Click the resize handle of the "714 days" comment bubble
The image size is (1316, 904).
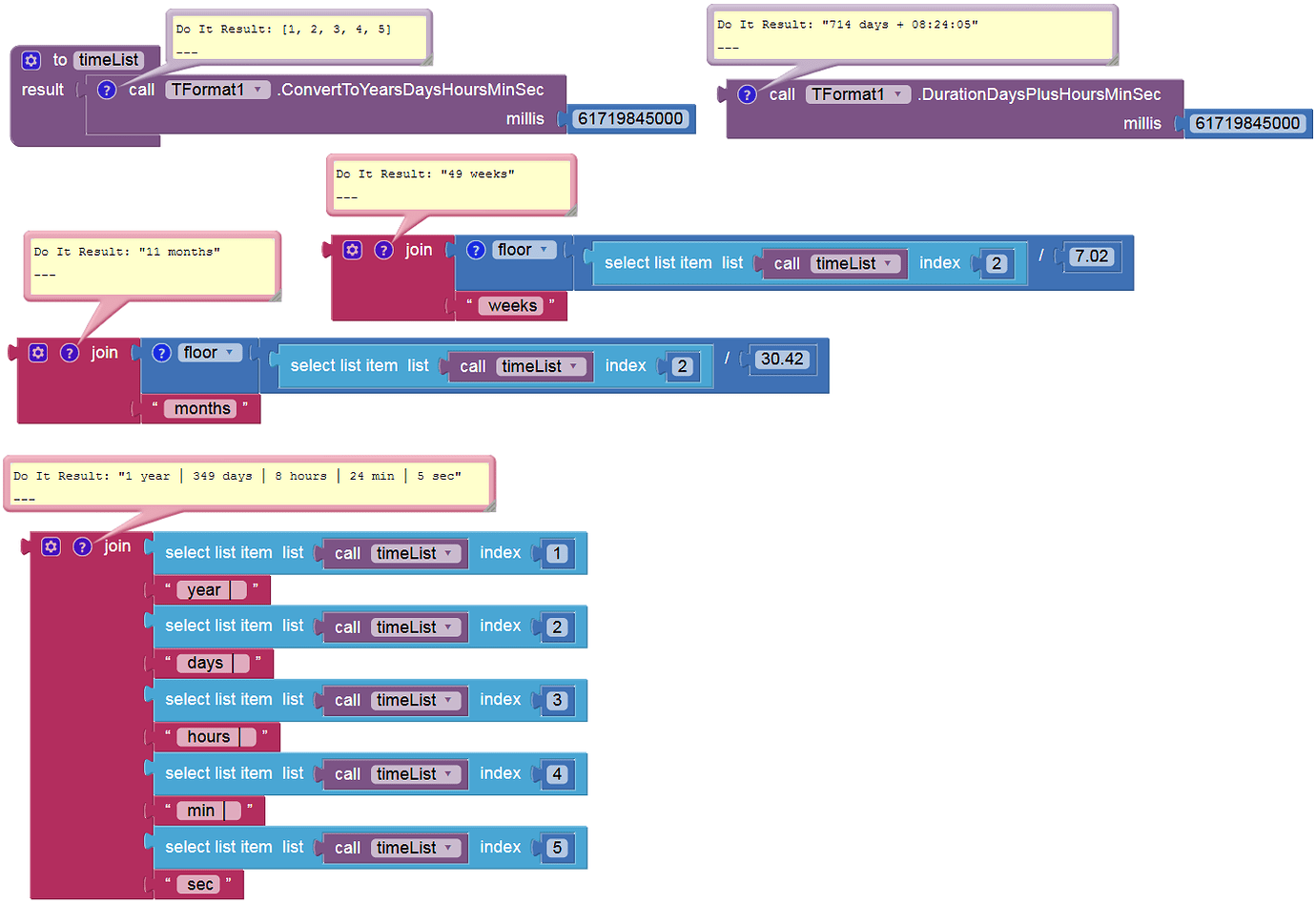coord(1113,60)
